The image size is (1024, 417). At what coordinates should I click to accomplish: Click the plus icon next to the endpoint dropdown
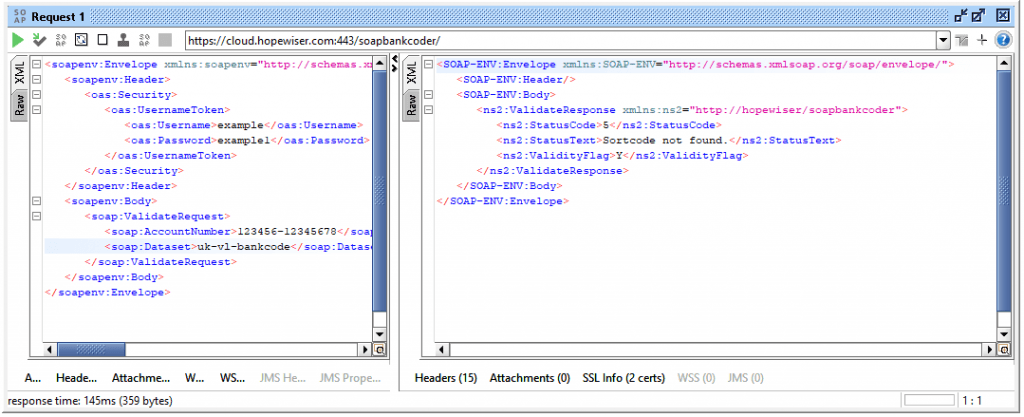click(x=983, y=40)
